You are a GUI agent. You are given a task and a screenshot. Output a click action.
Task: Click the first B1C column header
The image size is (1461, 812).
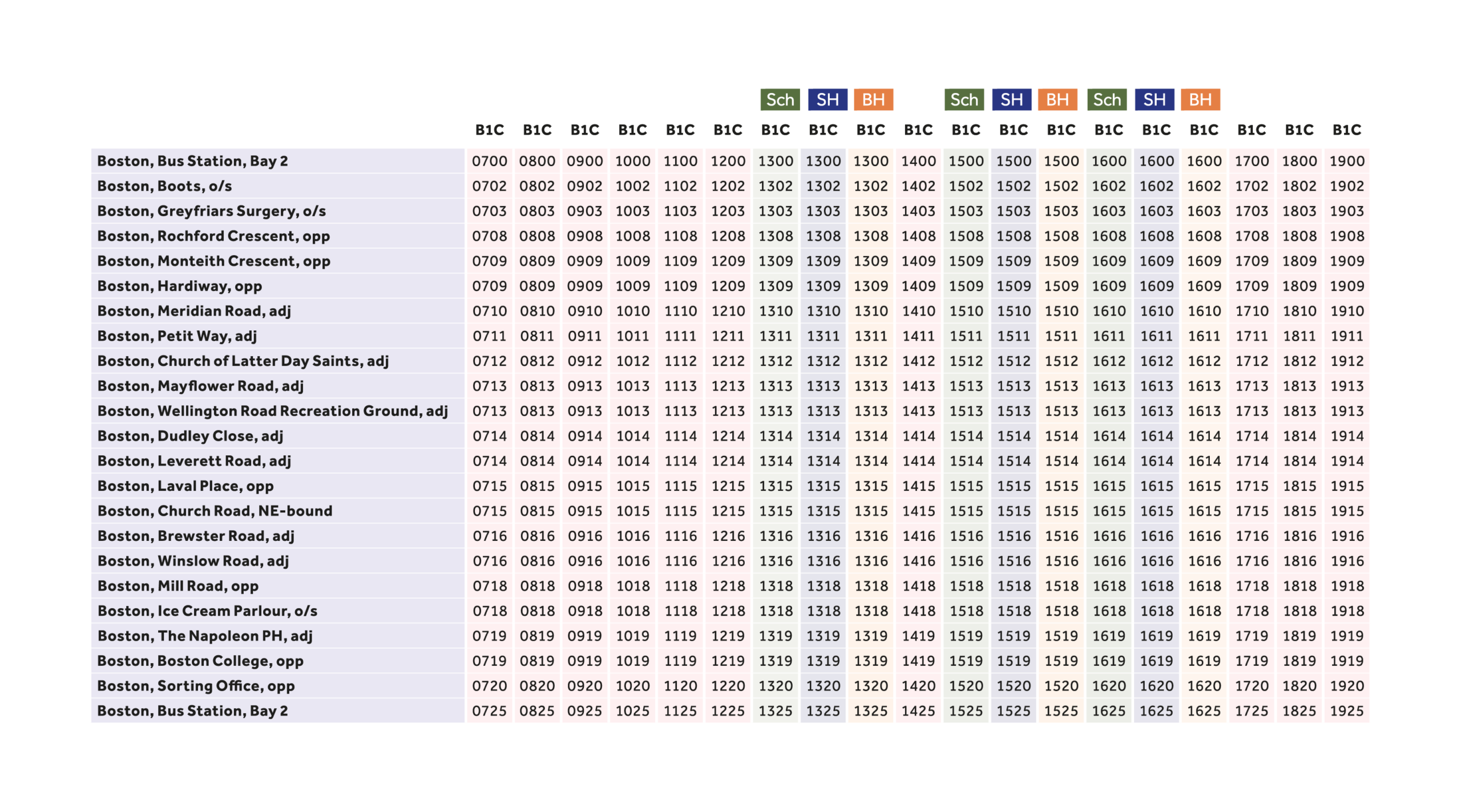[490, 130]
